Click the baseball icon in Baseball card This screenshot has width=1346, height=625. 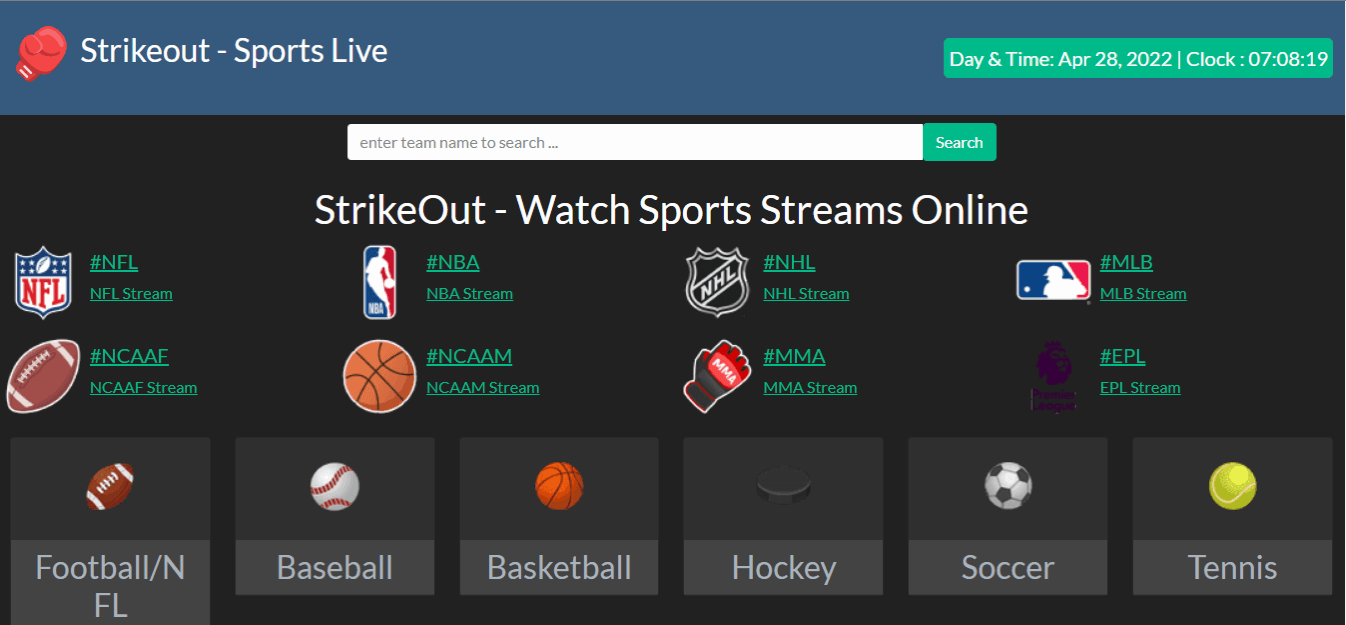[335, 486]
